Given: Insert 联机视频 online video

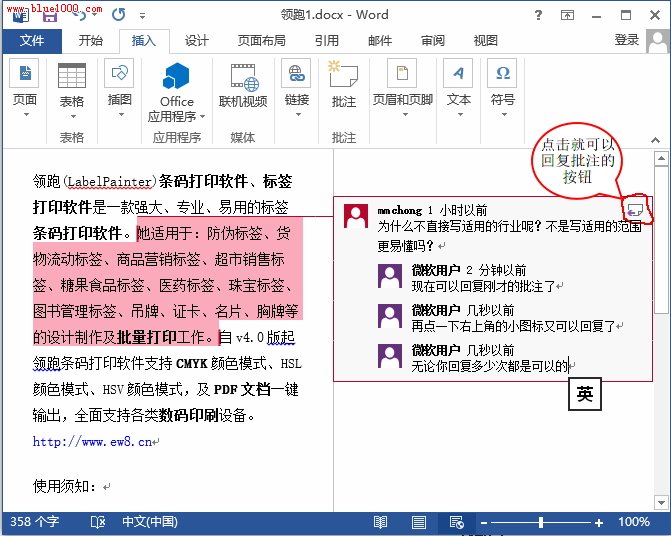Looking at the screenshot, I should tap(243, 80).
